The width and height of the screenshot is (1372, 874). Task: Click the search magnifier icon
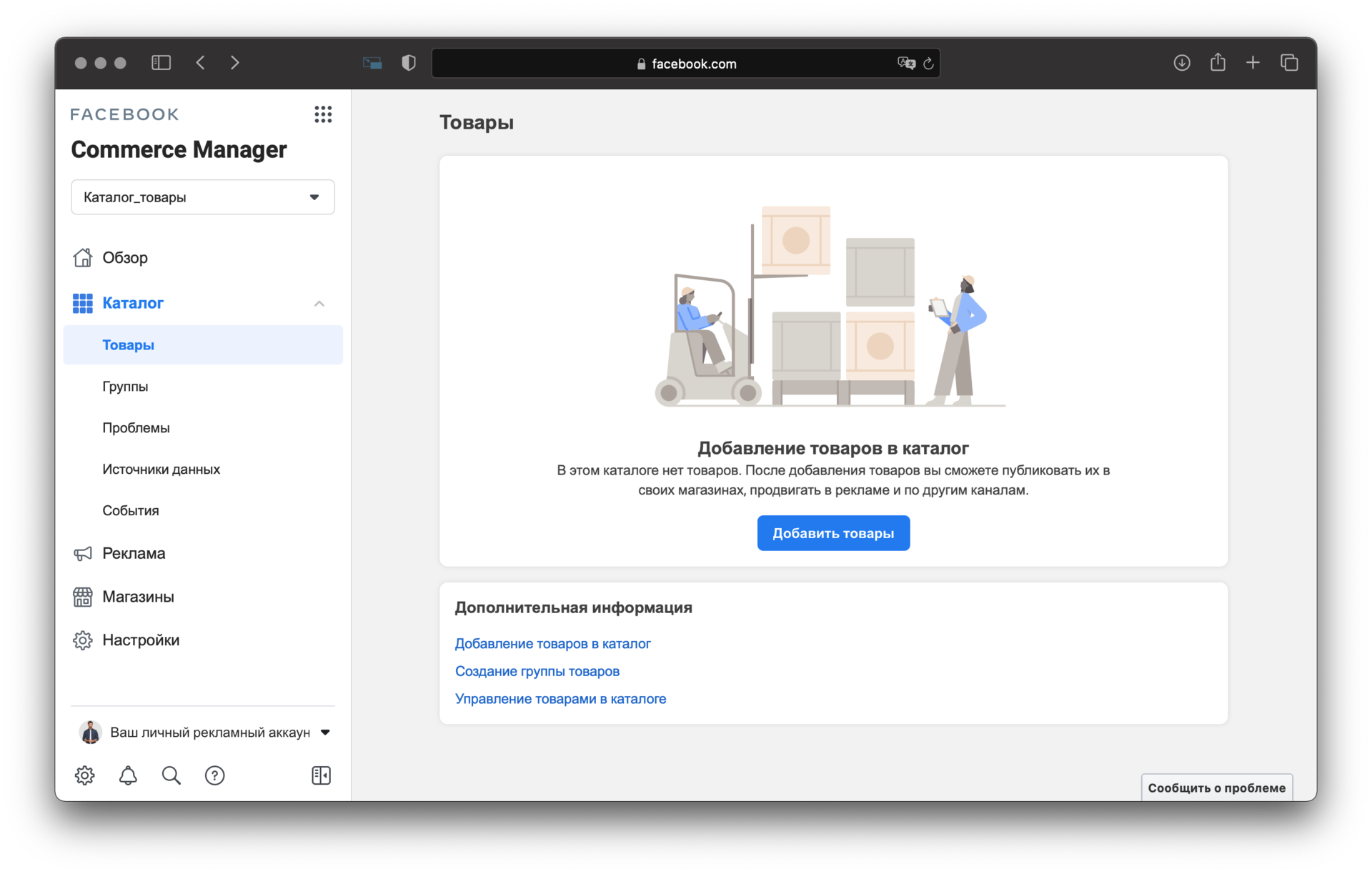[171, 775]
